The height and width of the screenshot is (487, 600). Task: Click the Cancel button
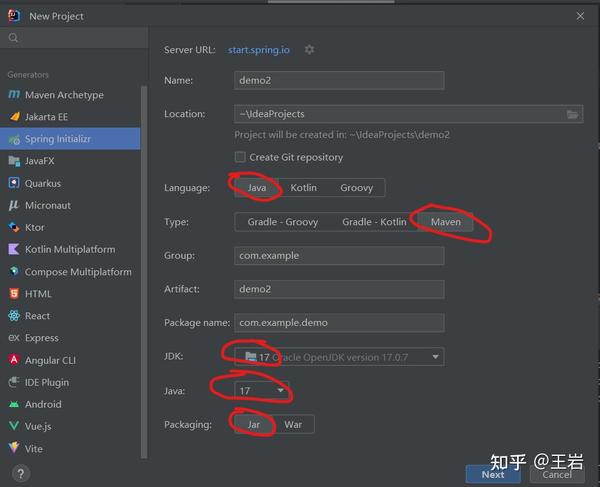click(x=557, y=475)
